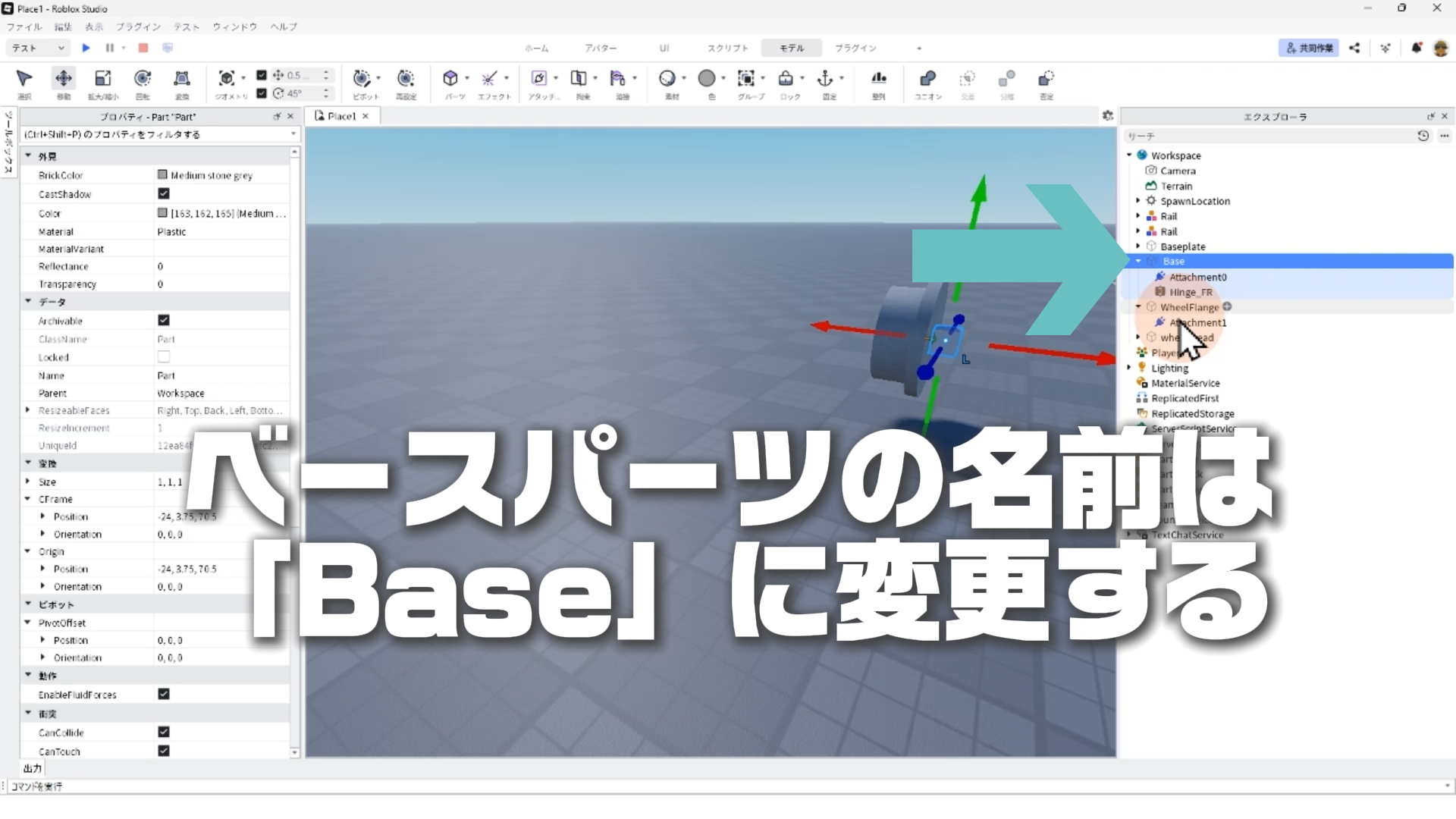
Task: Switch to the スクリプト ribbon tab
Action: click(727, 48)
